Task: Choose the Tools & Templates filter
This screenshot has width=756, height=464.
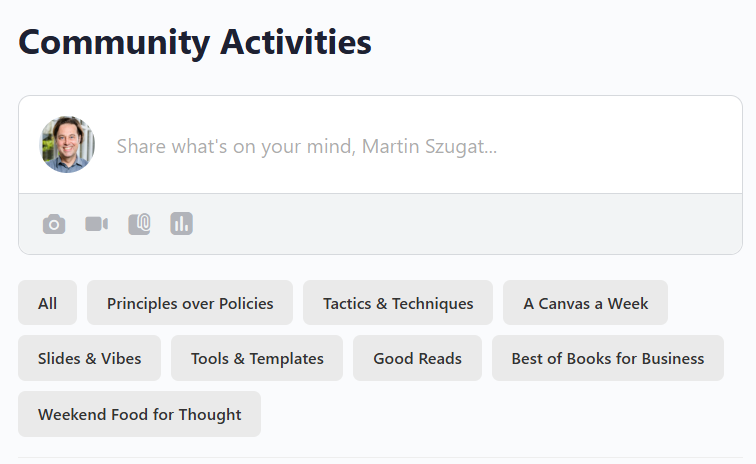Action: point(257,358)
